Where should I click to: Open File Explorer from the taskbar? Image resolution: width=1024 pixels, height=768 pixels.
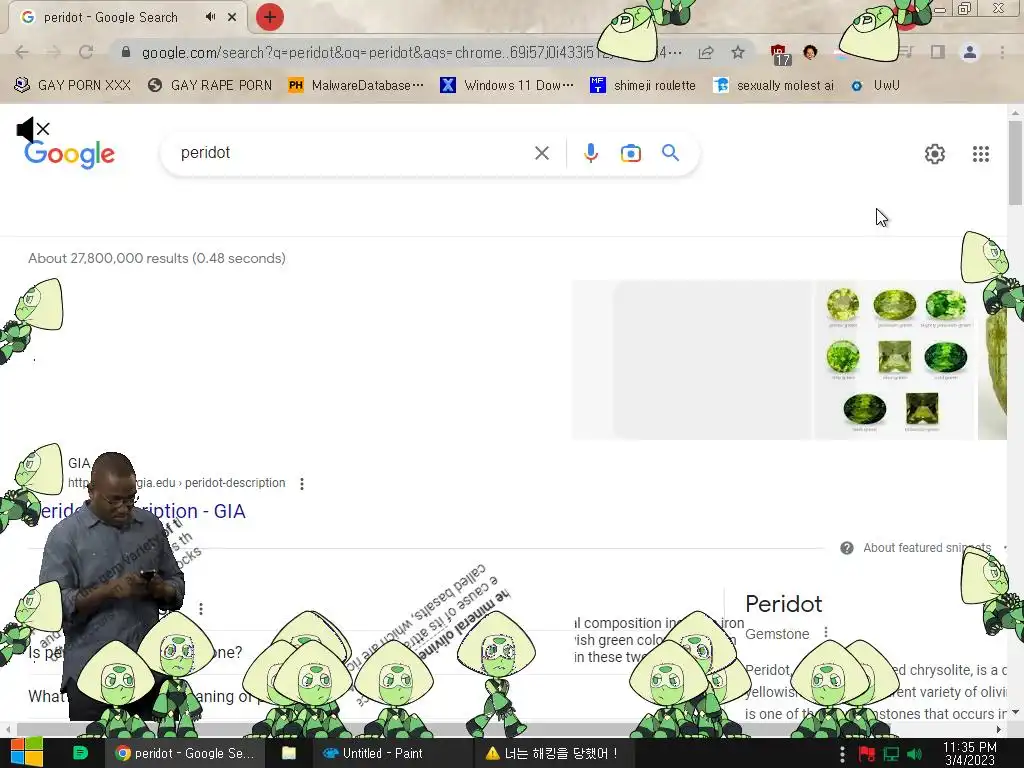click(x=289, y=753)
